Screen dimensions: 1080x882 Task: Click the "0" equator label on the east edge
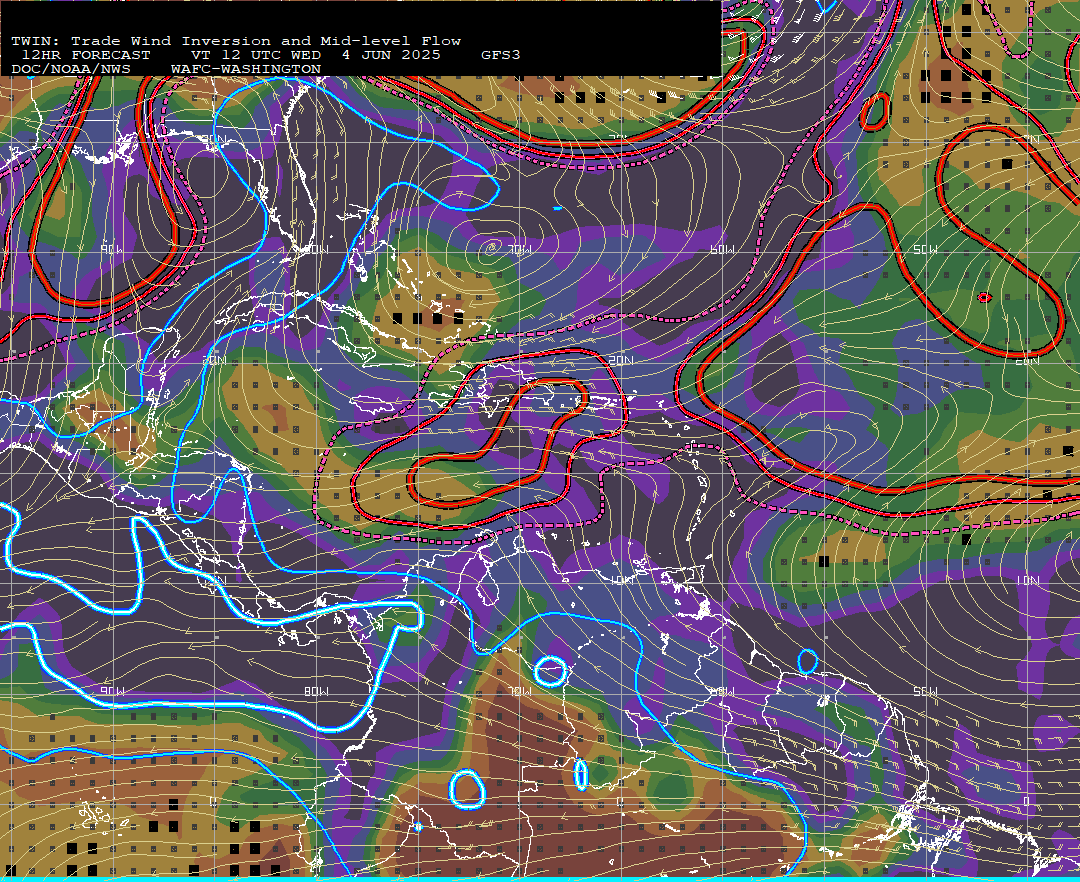(x=1025, y=801)
